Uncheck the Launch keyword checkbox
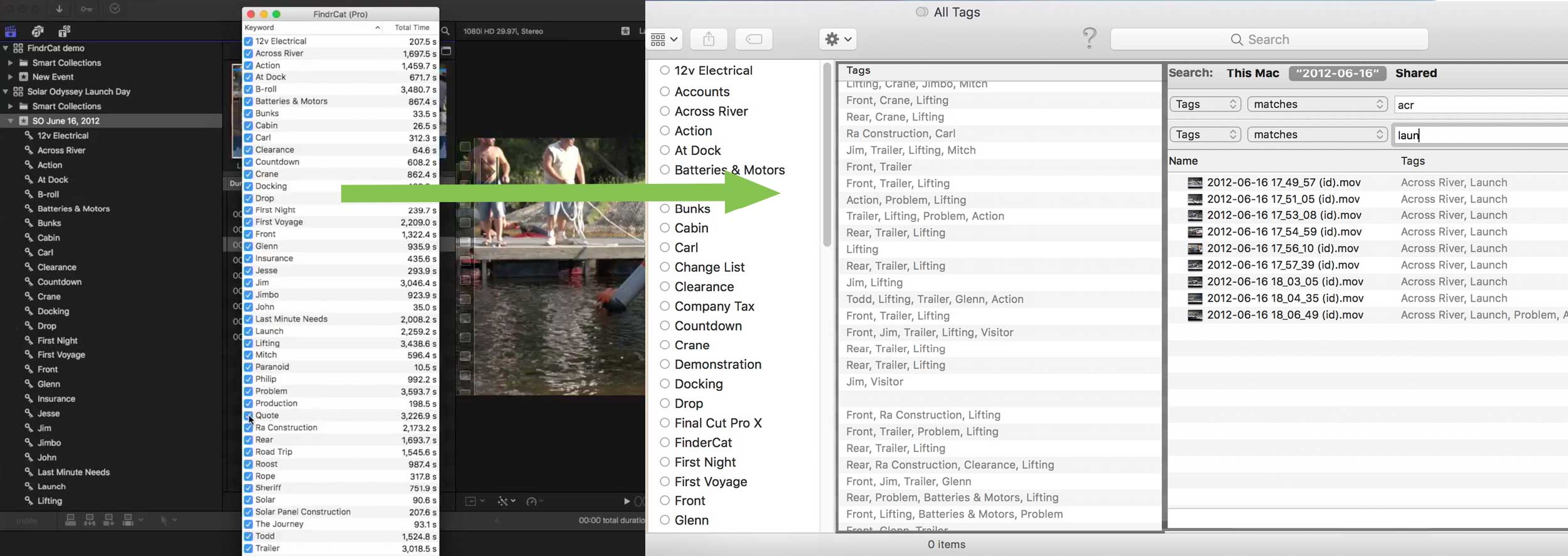 248,331
